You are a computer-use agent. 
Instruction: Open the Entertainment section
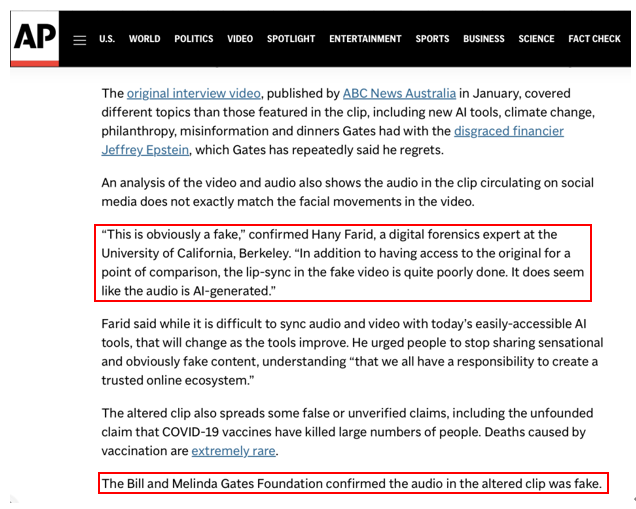click(x=365, y=39)
